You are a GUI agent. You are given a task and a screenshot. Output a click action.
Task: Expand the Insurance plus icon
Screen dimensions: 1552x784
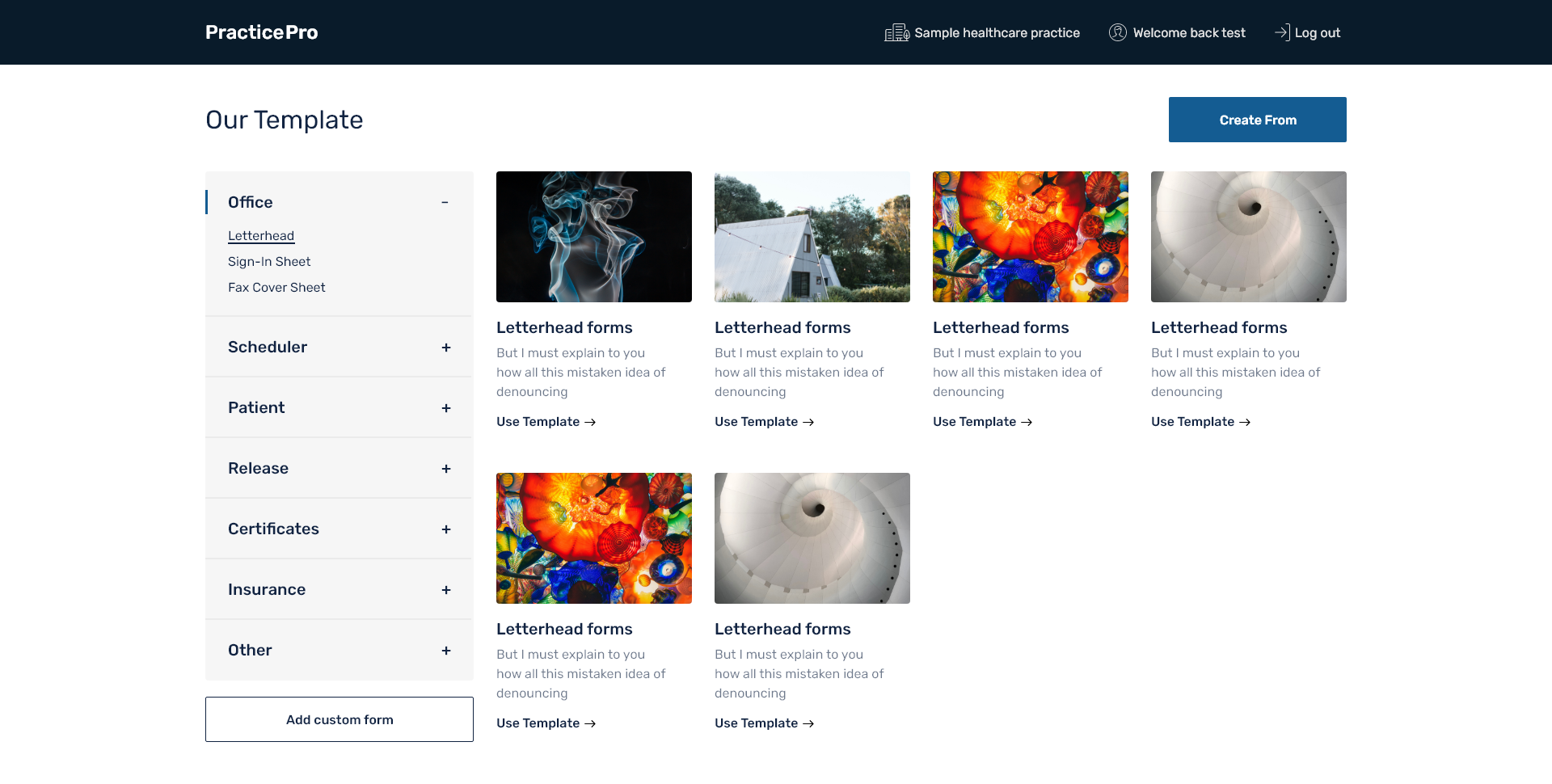tap(445, 590)
